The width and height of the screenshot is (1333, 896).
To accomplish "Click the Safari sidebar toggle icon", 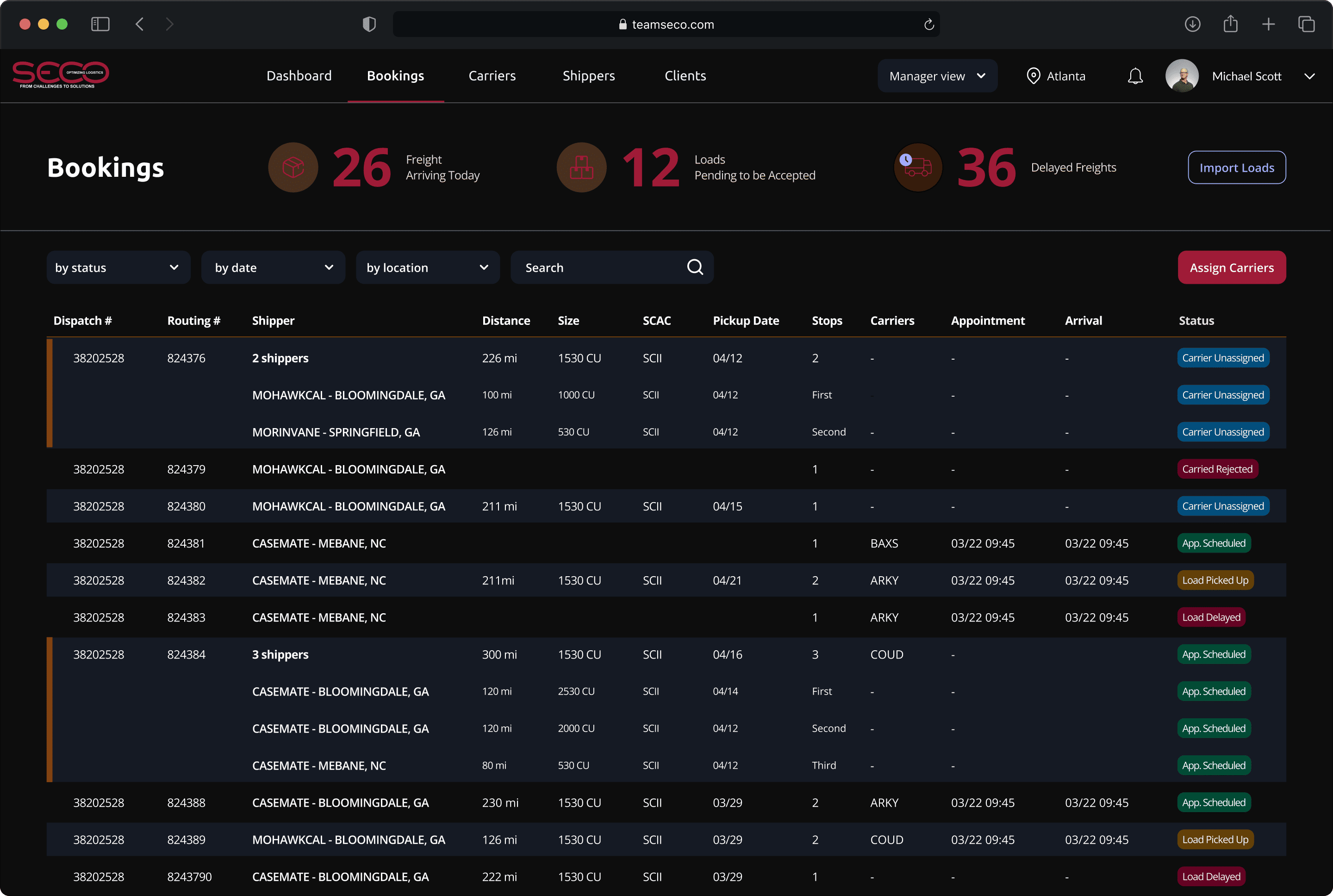I will [100, 24].
